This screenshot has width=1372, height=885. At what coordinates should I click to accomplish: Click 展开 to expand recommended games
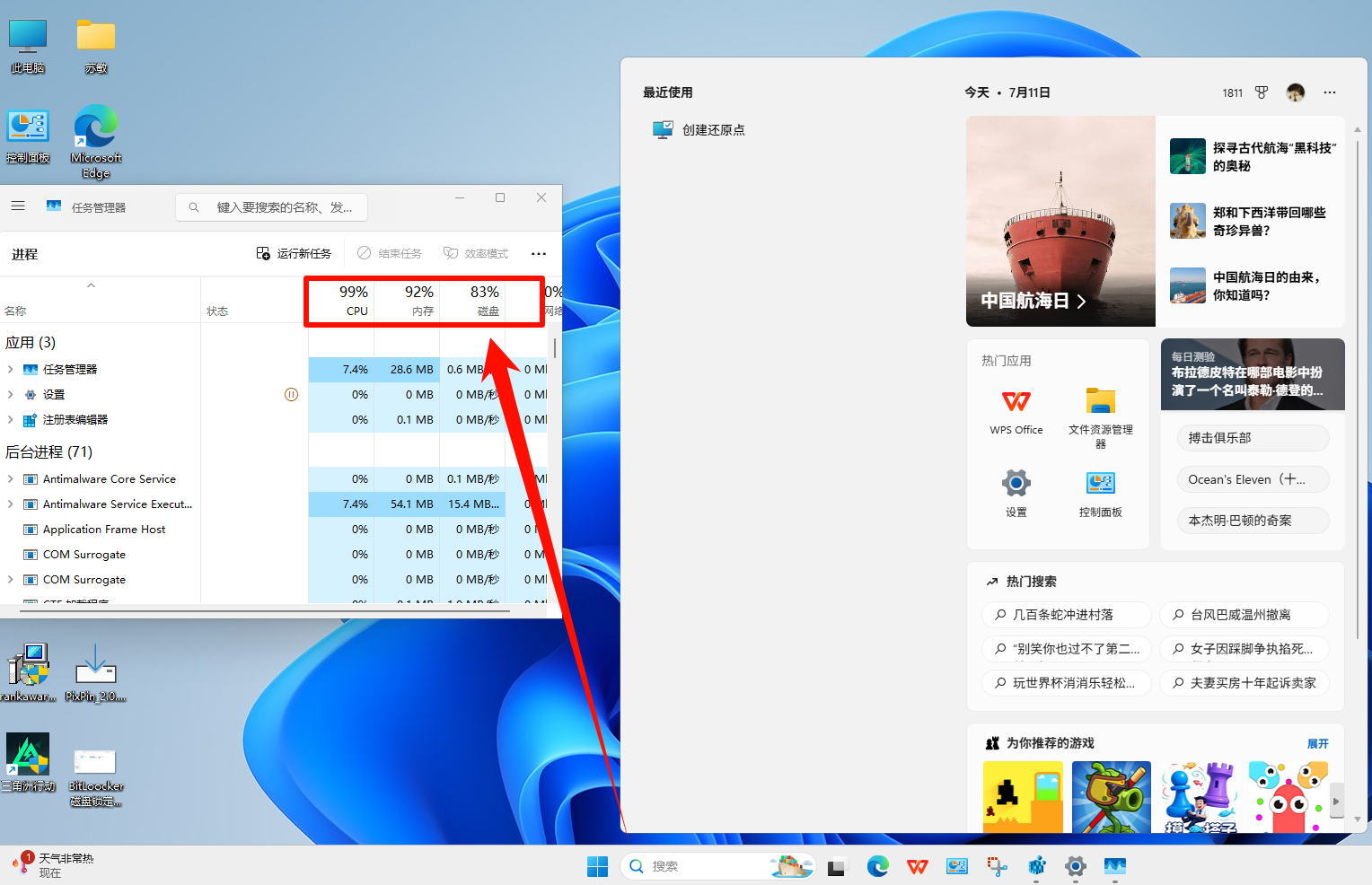[x=1318, y=743]
